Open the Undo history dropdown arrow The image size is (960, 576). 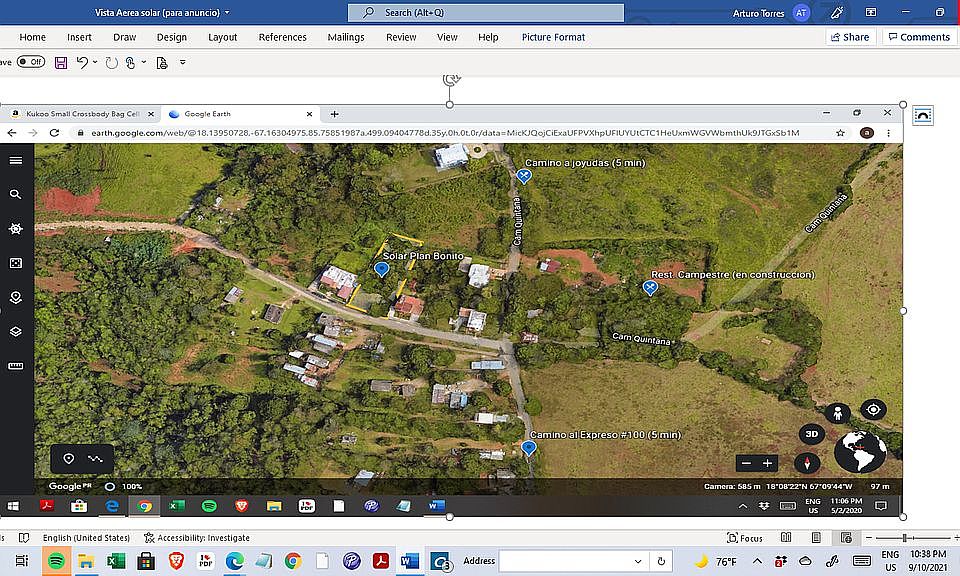coord(95,62)
